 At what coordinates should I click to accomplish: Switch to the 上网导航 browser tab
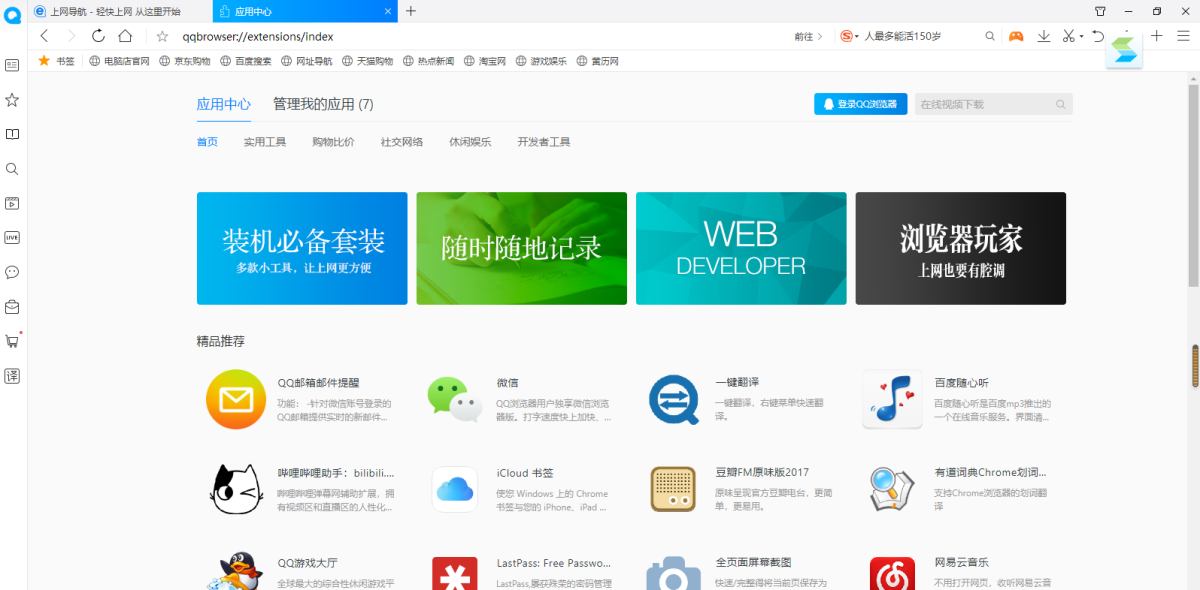tap(115, 11)
